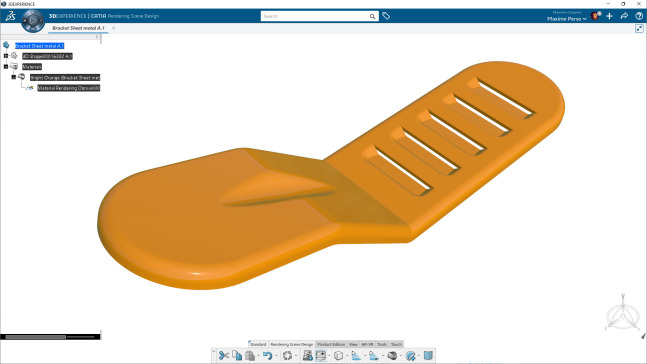Viewport: 647px width, 364px height.
Task: Click the render scene icon with plus badge
Action: tap(307, 355)
